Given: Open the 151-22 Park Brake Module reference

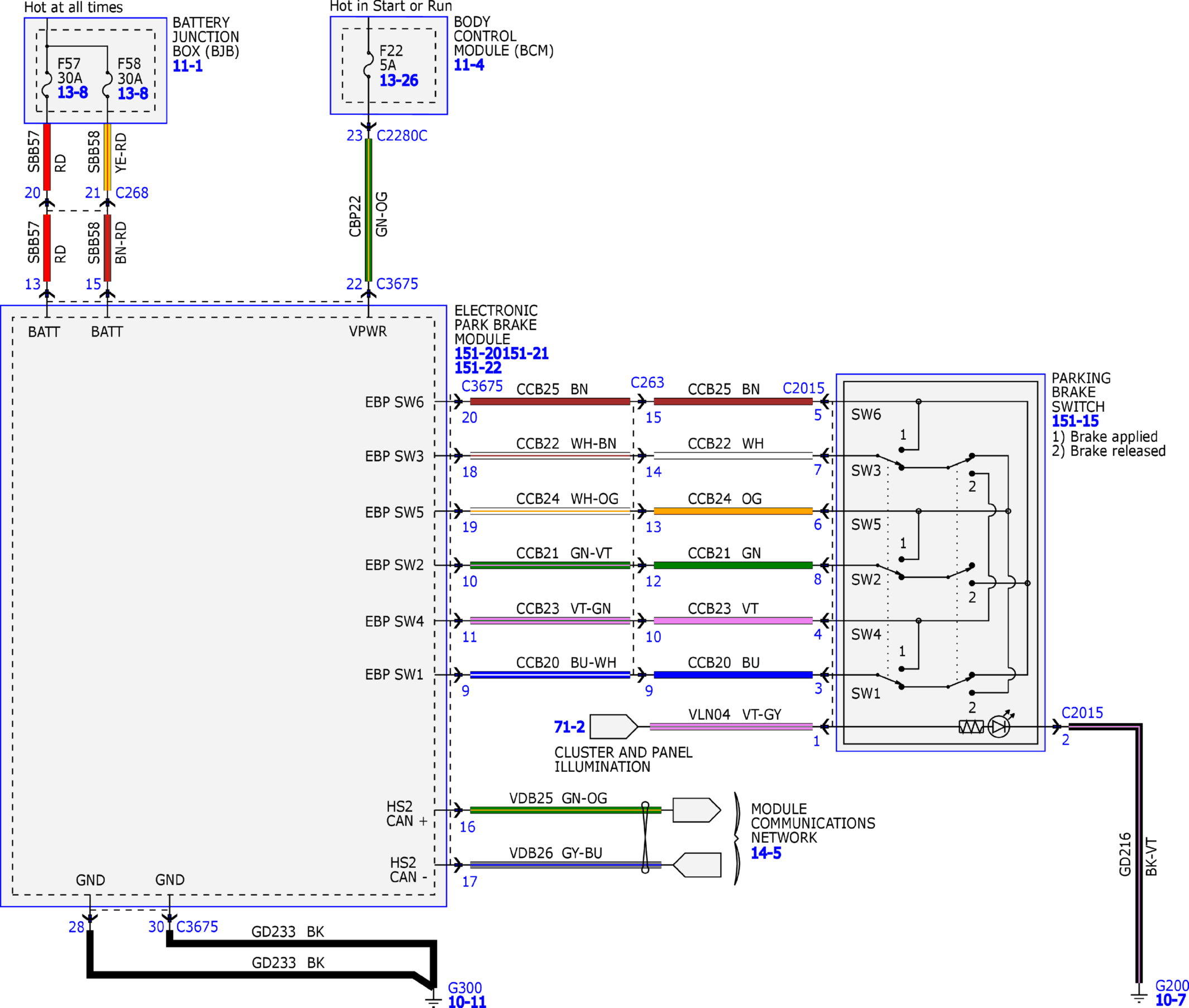Looking at the screenshot, I should click(478, 367).
